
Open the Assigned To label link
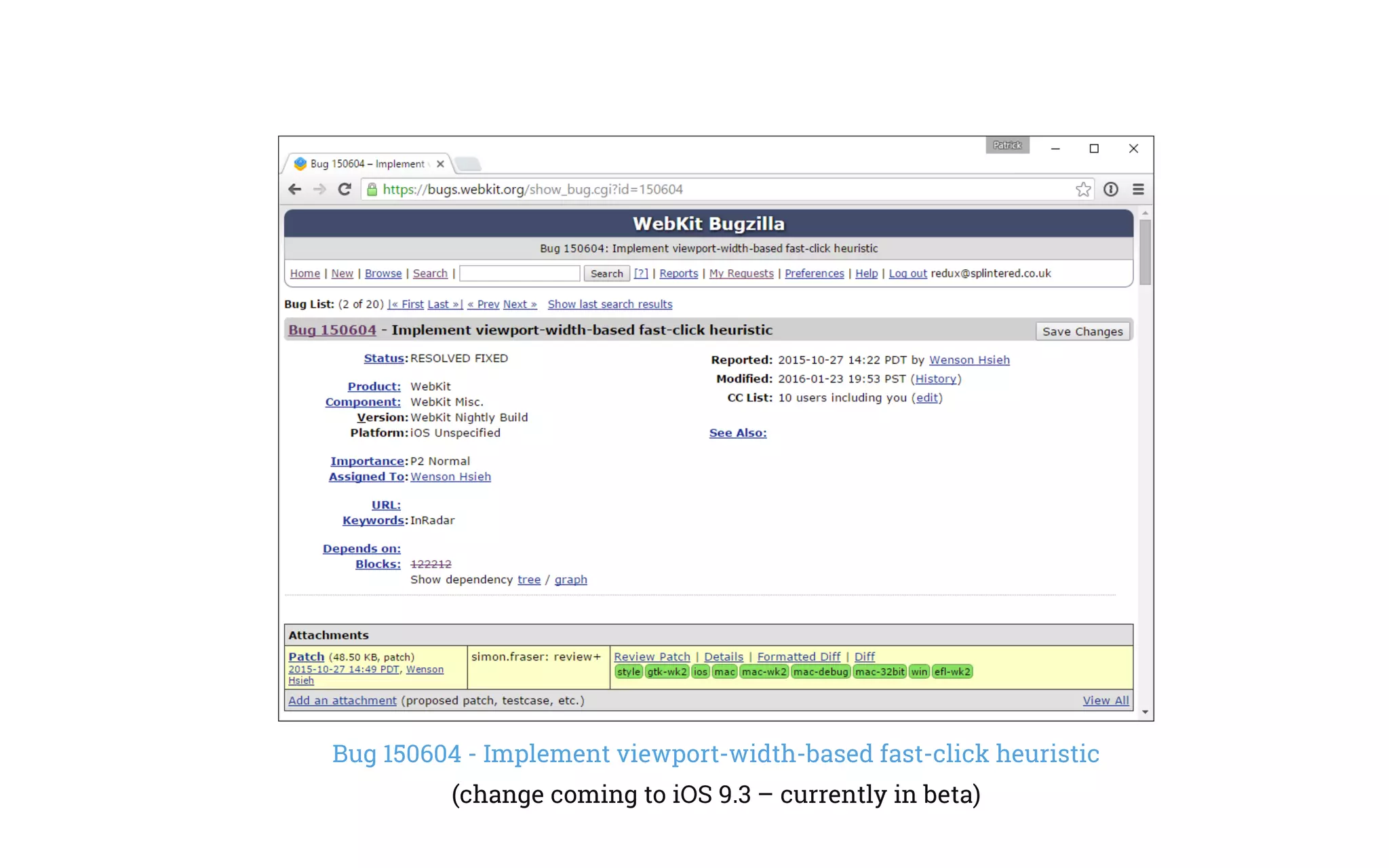click(367, 477)
